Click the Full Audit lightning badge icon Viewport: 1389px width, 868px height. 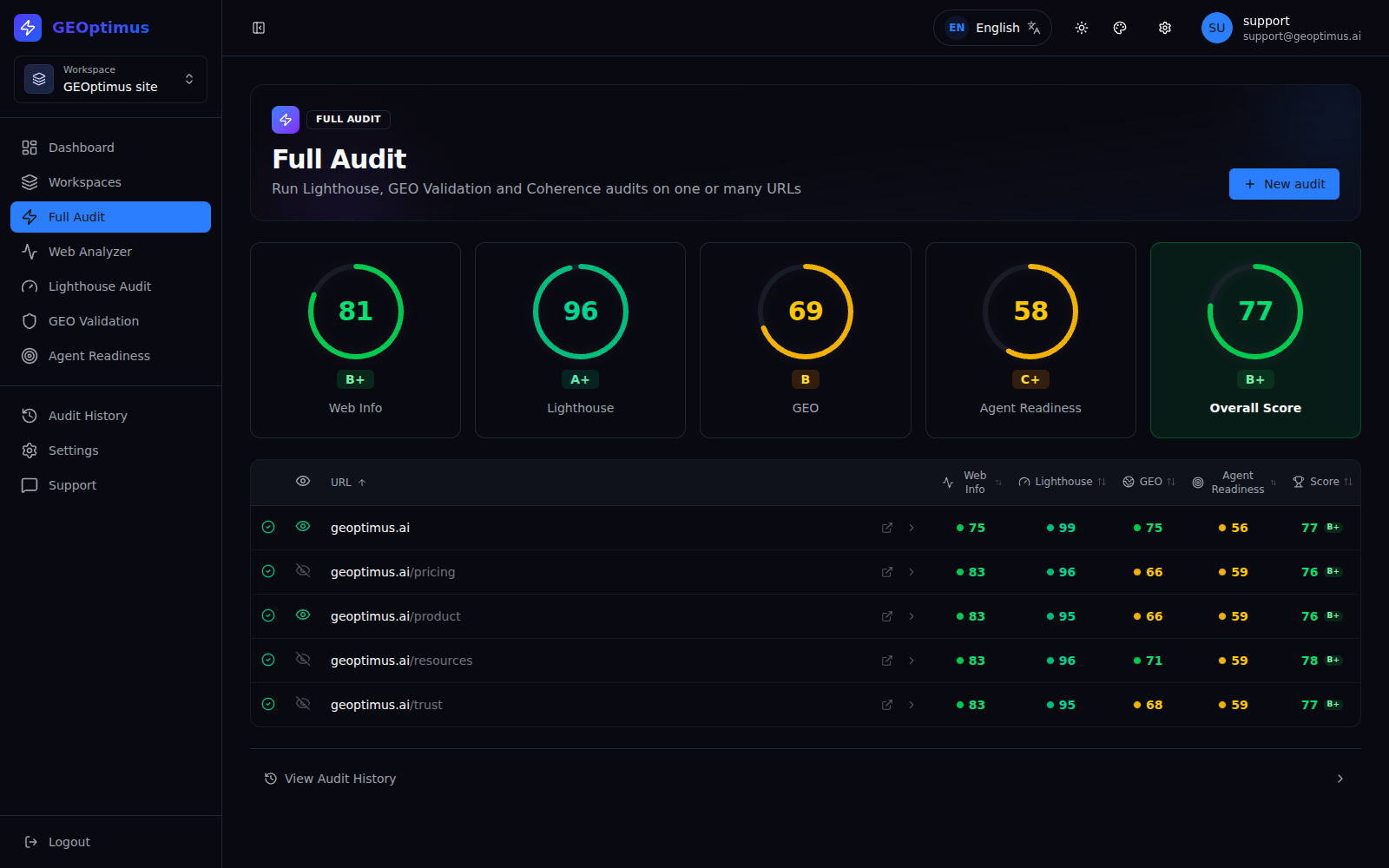coord(286,120)
